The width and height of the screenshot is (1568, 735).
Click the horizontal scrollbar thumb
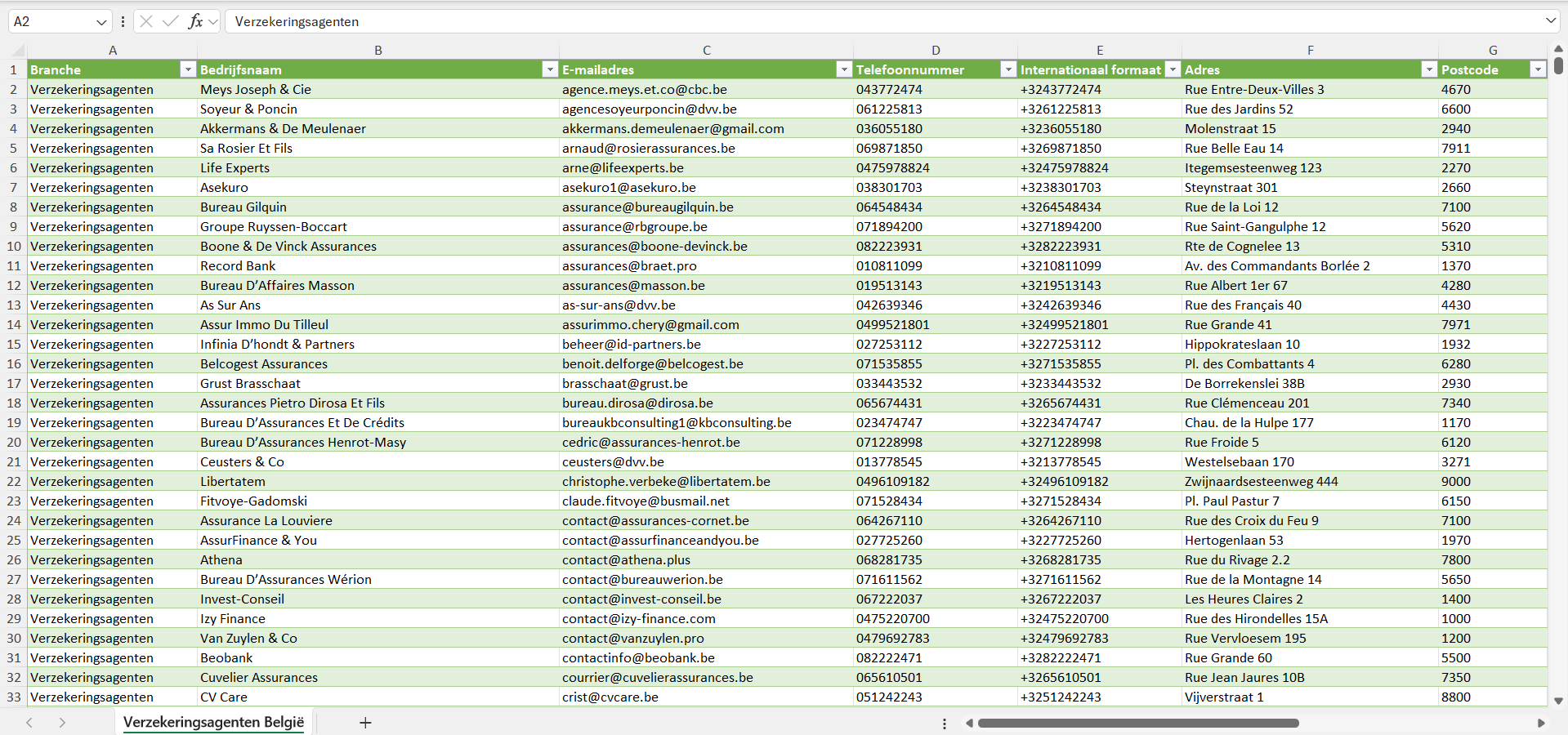pyautogui.click(x=1137, y=723)
